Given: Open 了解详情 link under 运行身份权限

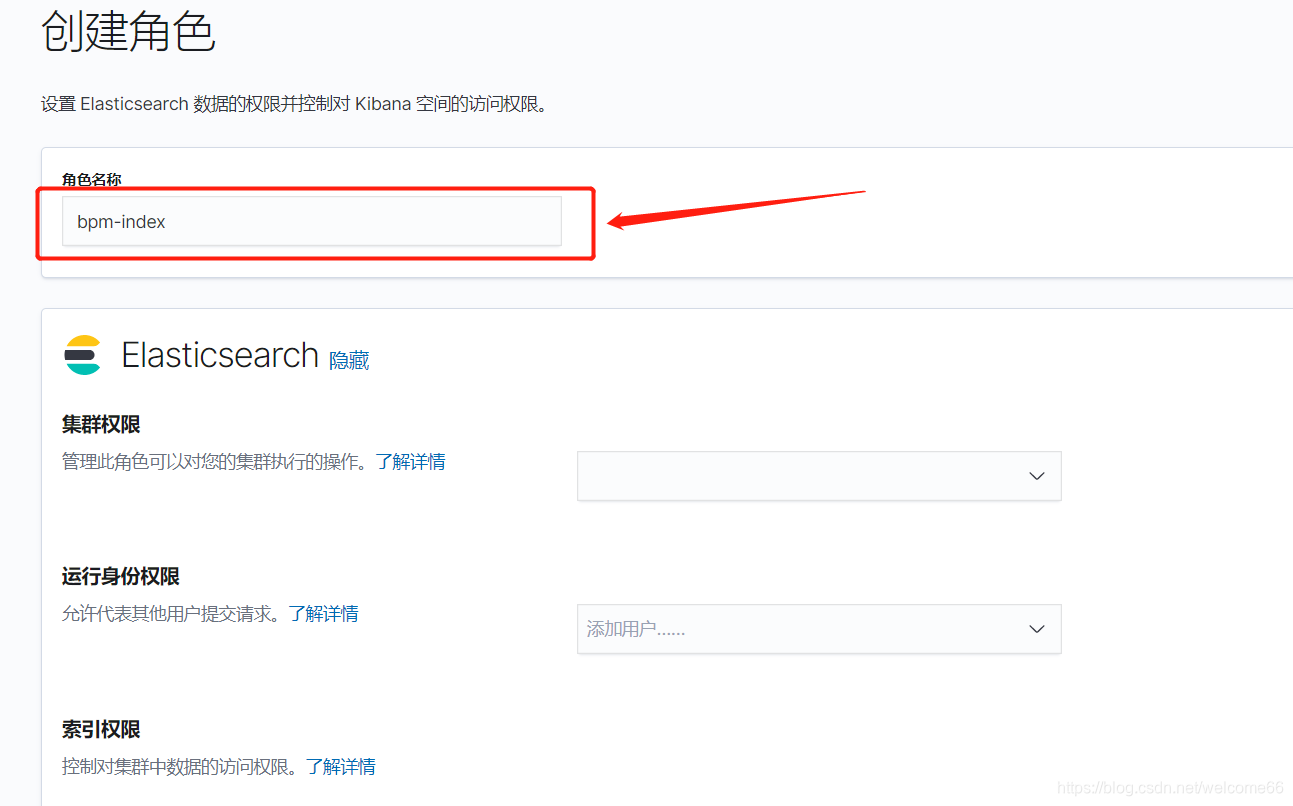Looking at the screenshot, I should (324, 614).
